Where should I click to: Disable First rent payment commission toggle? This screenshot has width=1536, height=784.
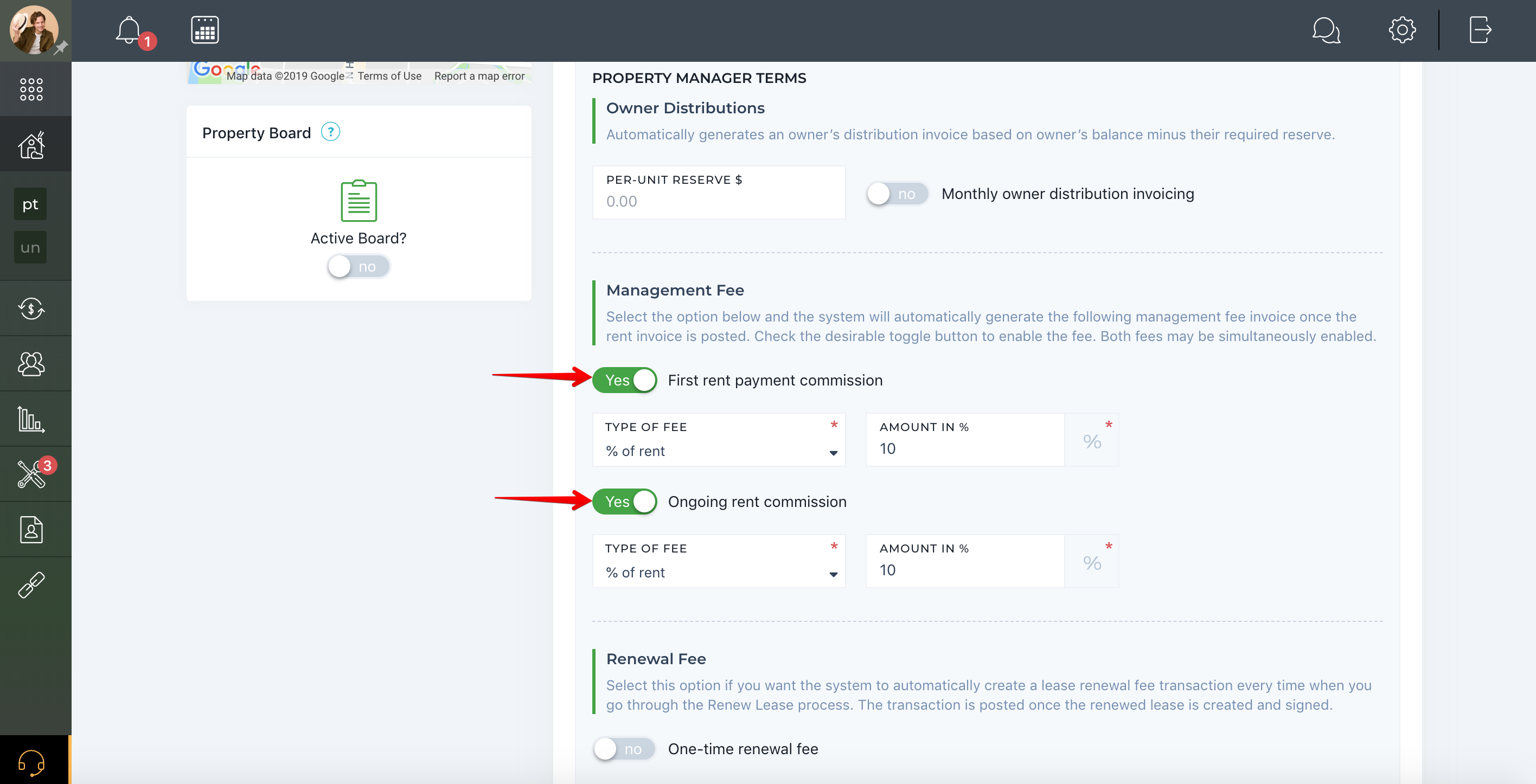point(625,381)
